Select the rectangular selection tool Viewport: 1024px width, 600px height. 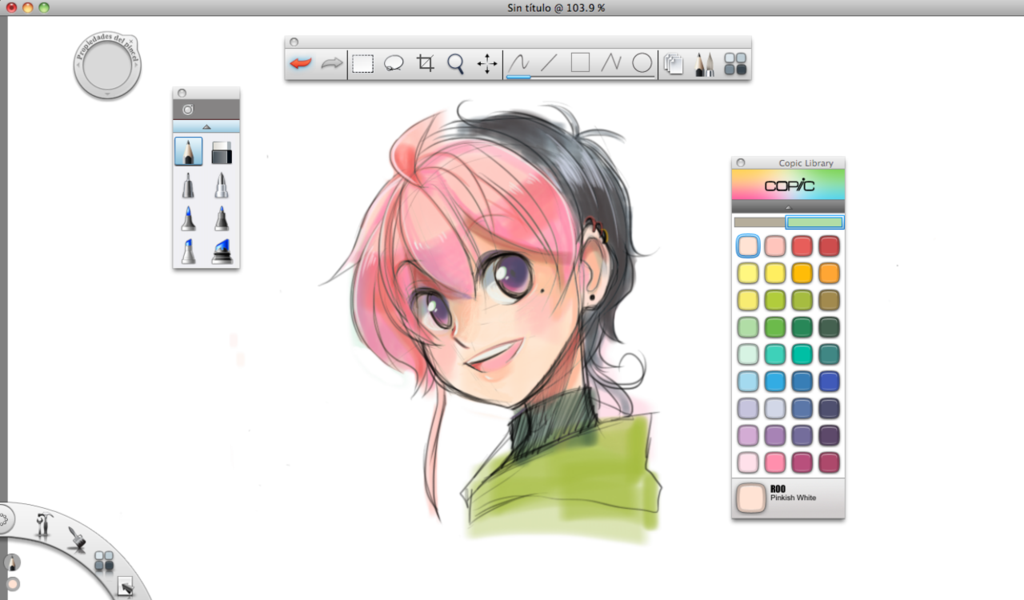(363, 63)
